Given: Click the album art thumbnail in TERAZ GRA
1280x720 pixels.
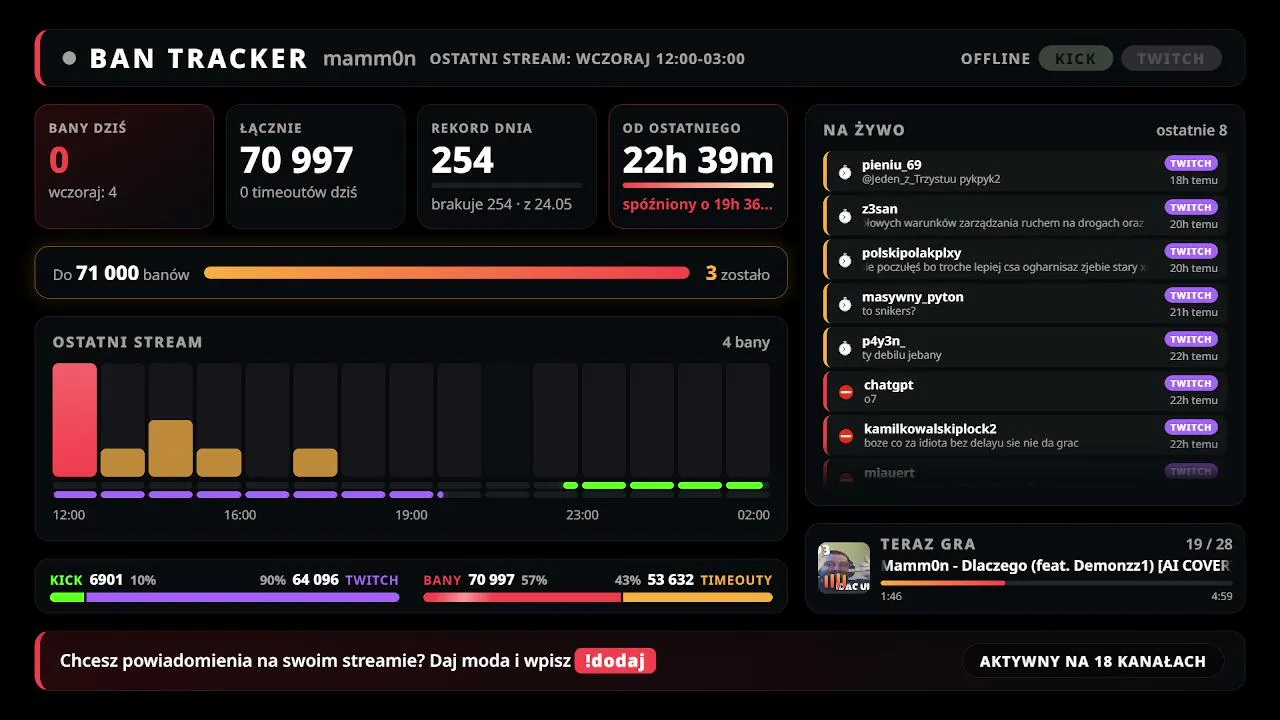Looking at the screenshot, I should coord(844,568).
